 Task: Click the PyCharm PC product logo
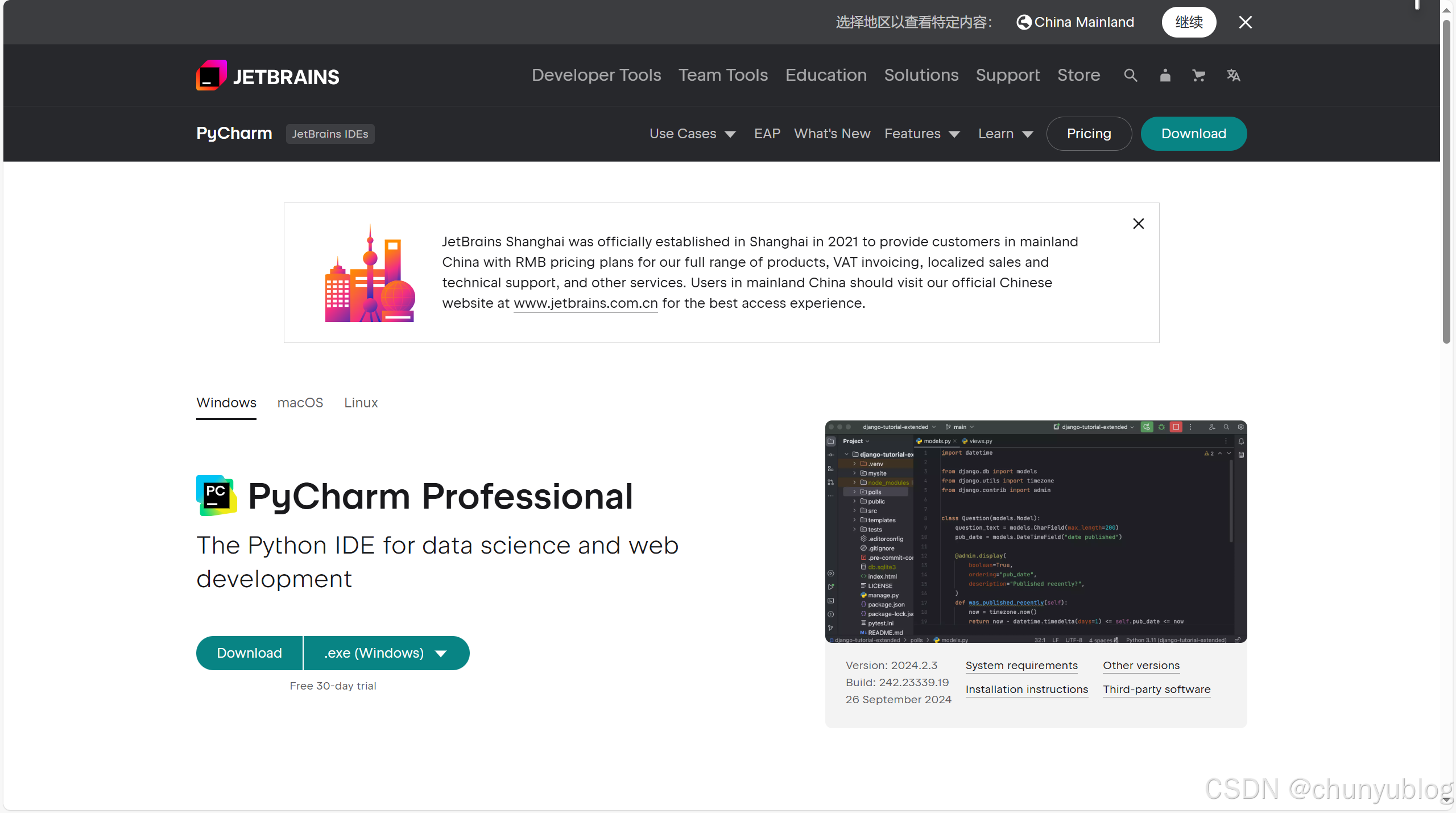click(216, 496)
